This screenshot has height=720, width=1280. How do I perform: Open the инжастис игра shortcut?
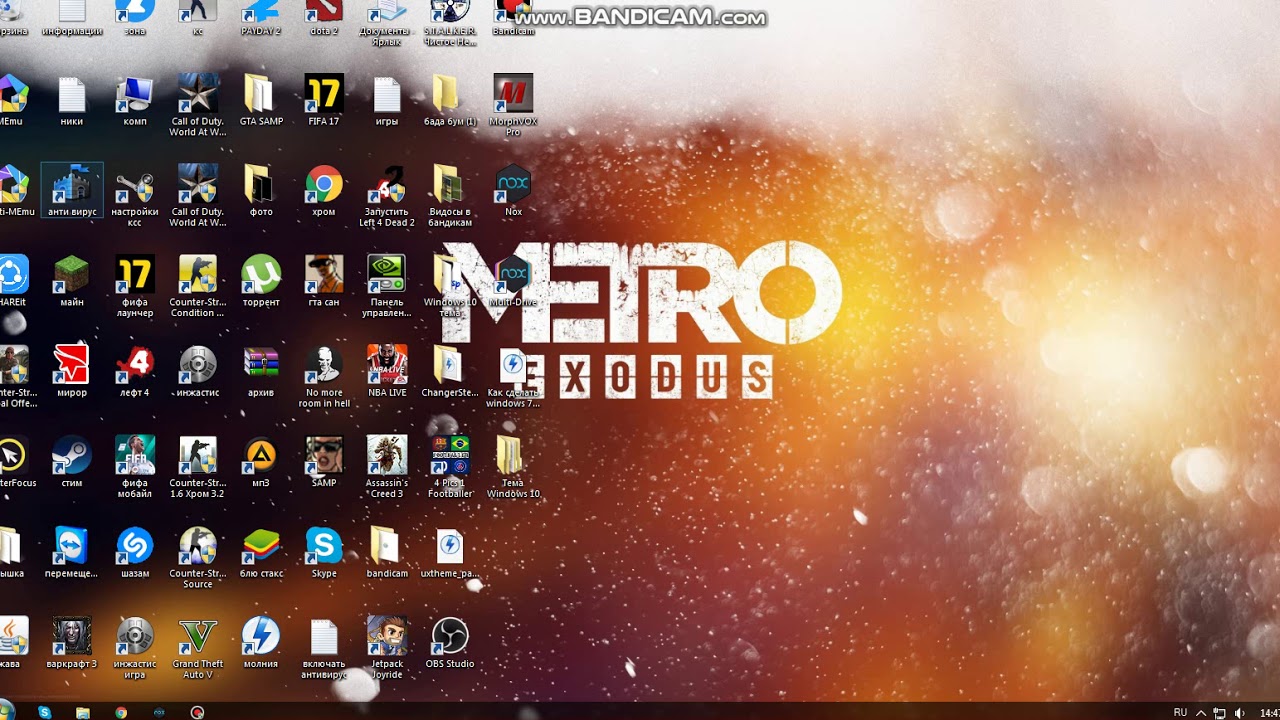click(x=135, y=648)
